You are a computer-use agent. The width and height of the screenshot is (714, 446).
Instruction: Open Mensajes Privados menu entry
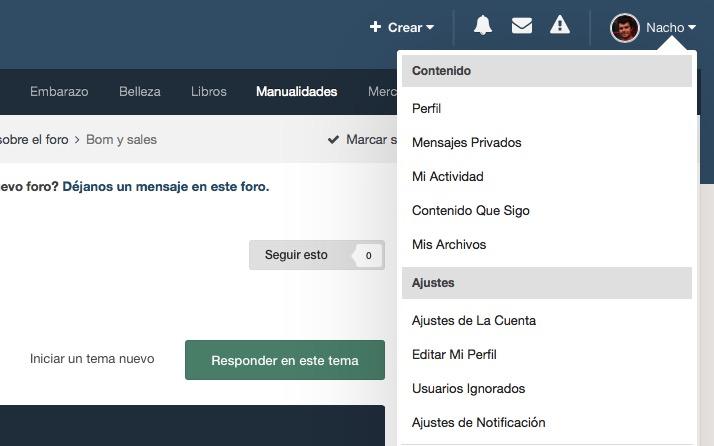(546, 143)
